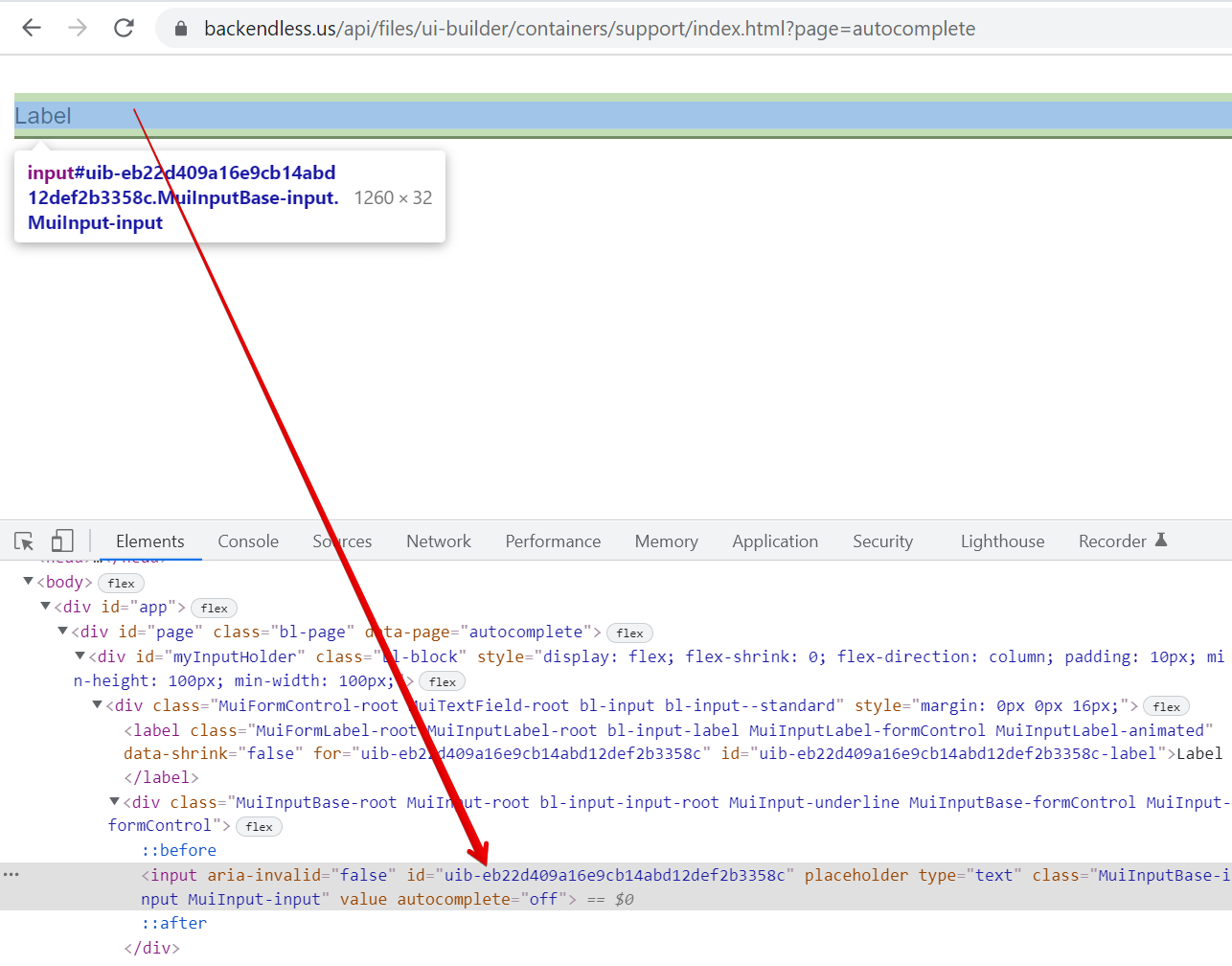
Task: Click the data-shrink "false" attribute value
Action: point(271,753)
